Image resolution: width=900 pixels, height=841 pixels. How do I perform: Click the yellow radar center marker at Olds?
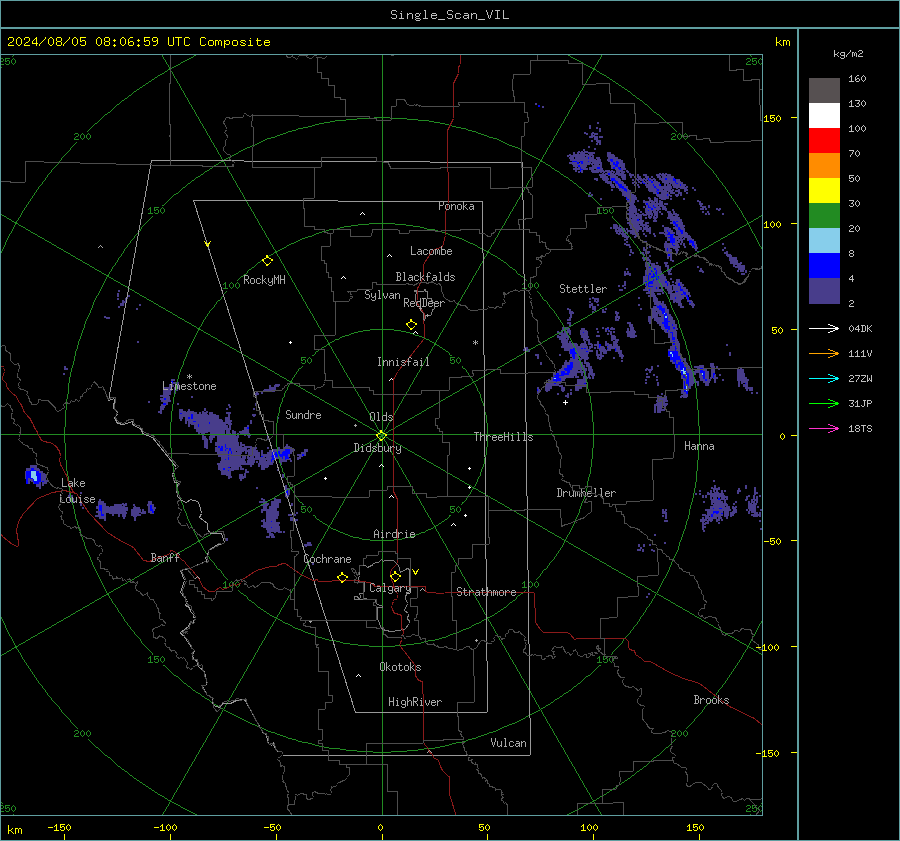[382, 435]
